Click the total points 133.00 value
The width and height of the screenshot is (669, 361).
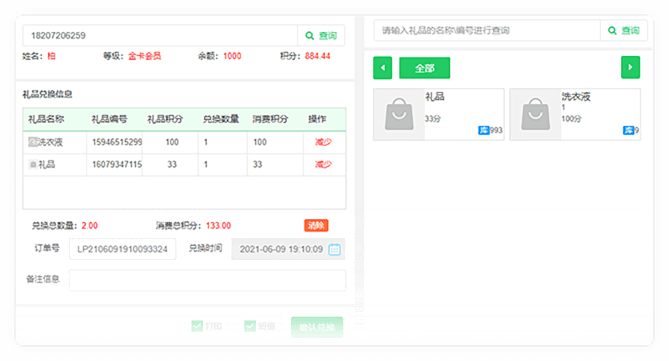218,225
